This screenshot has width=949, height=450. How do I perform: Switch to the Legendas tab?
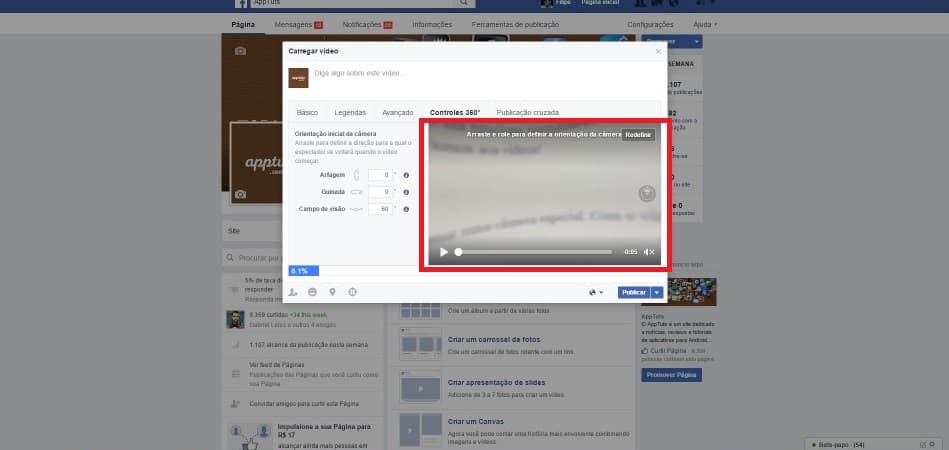pos(350,112)
